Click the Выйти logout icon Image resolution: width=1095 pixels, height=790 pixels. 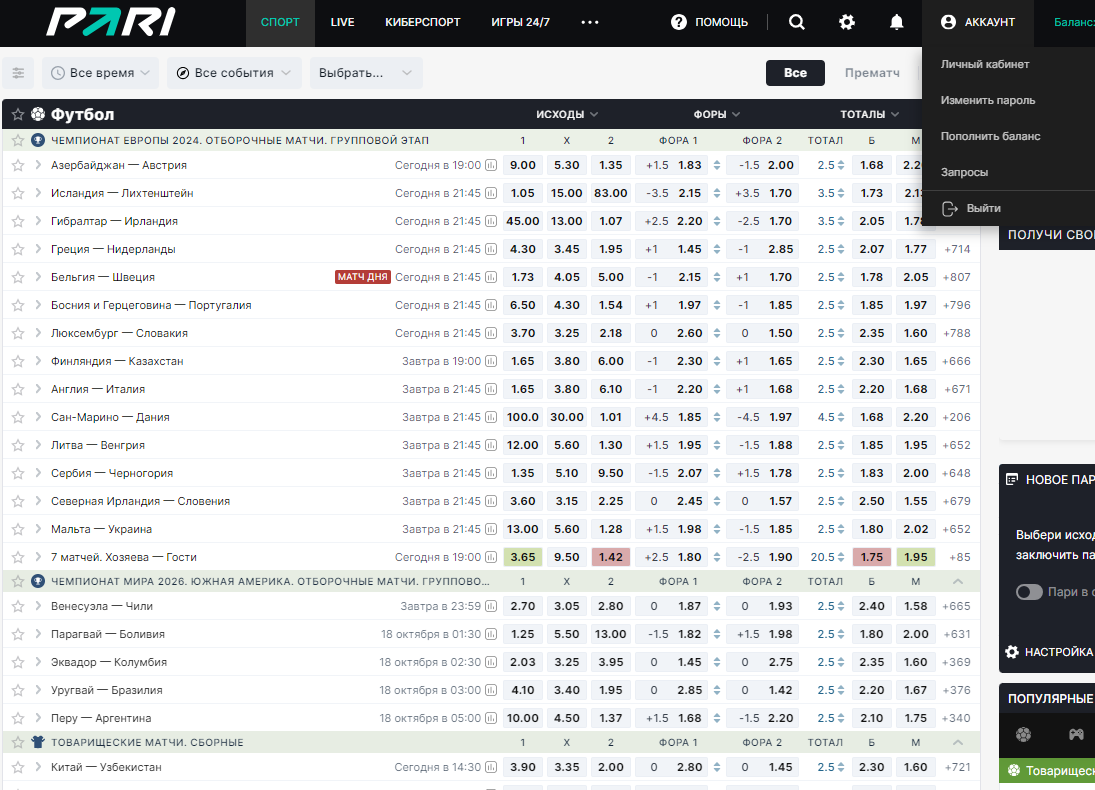[x=950, y=208]
